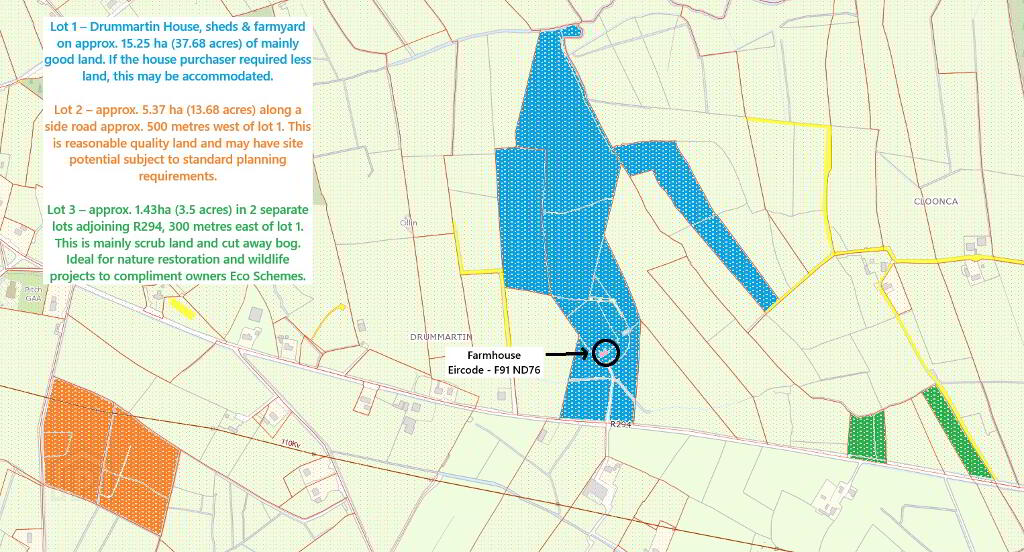Click the black circle farmhouse marker

tap(606, 353)
